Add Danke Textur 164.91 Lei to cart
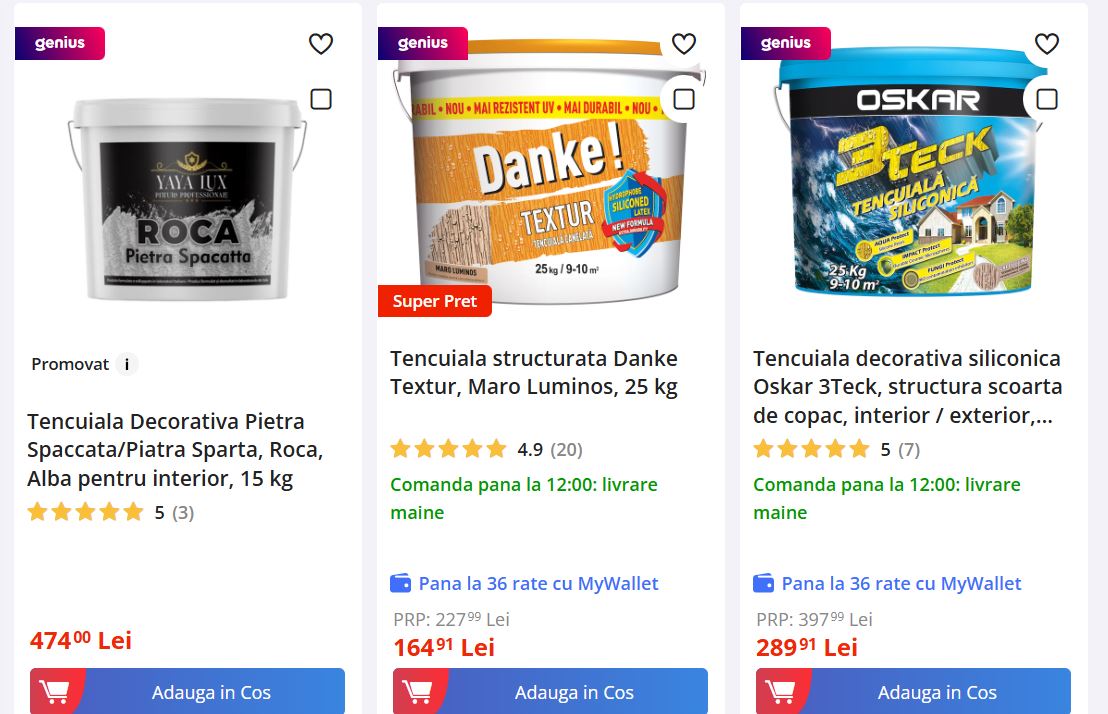 (550, 691)
